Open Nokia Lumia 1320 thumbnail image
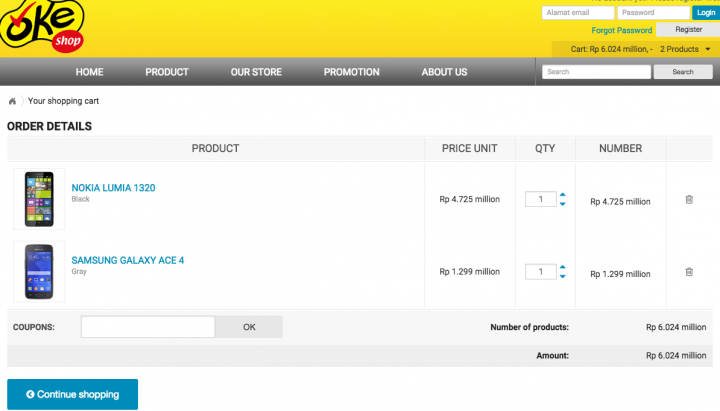This screenshot has width=720, height=411. (39, 199)
